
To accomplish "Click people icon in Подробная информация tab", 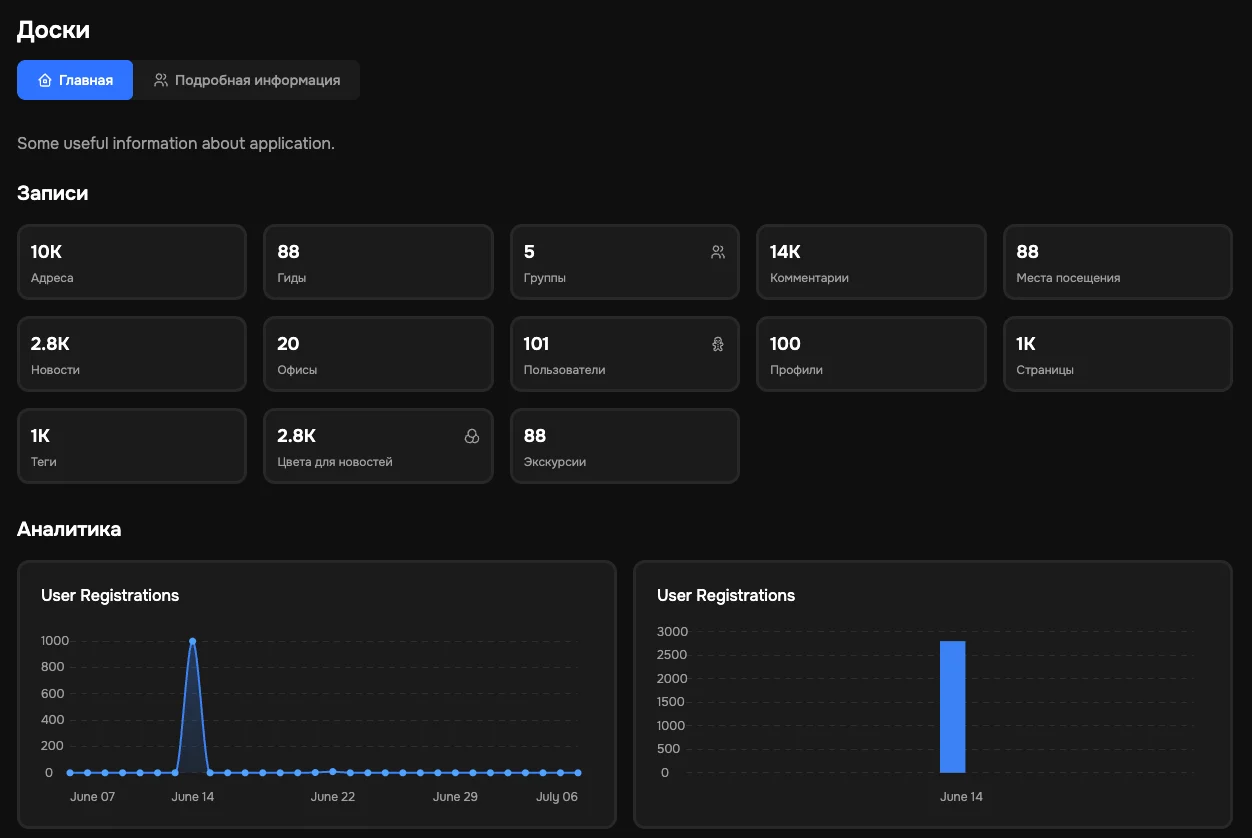I will (x=161, y=80).
